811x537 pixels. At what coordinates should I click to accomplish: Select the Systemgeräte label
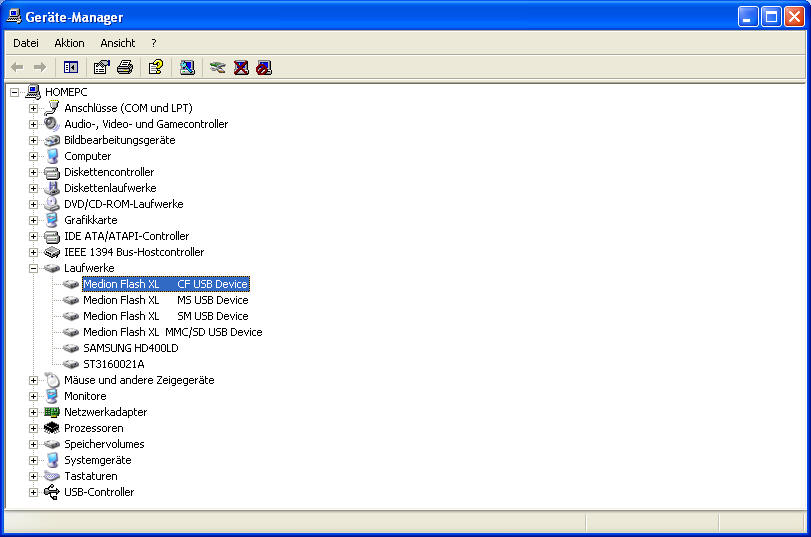coord(98,460)
